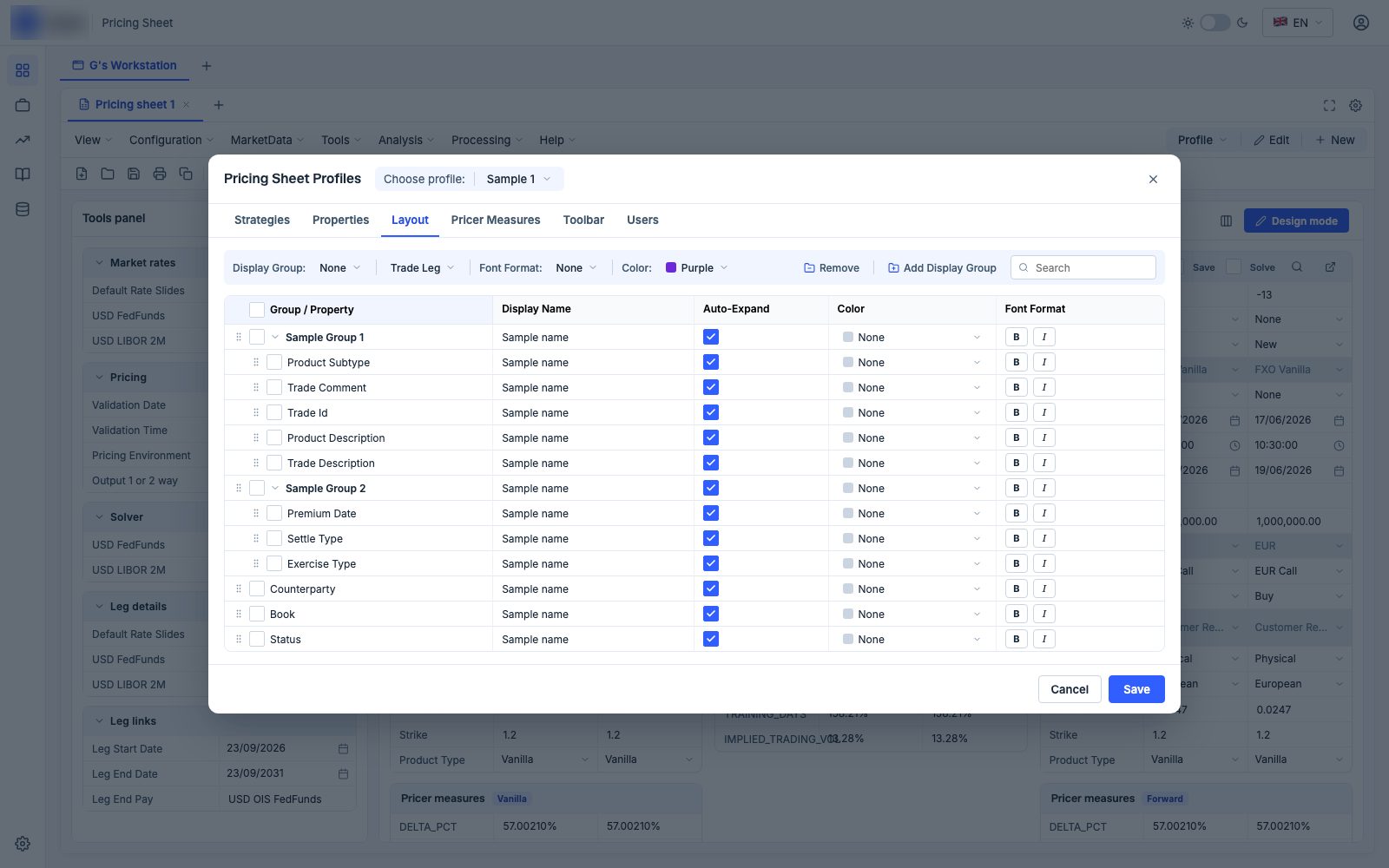Open the Color dropdown for the Settle Type row
Screen dimensions: 1389x868
912,538
